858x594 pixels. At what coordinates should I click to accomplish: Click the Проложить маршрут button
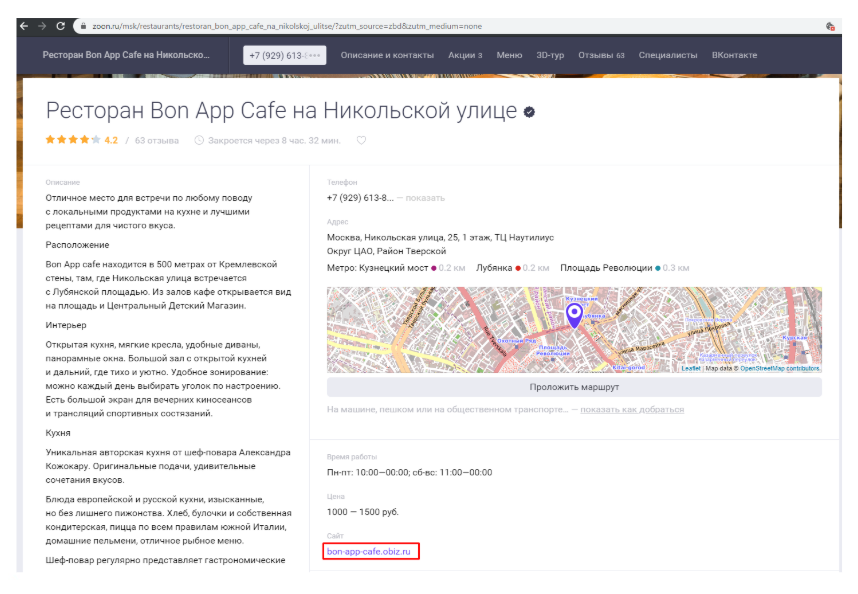click(x=574, y=387)
